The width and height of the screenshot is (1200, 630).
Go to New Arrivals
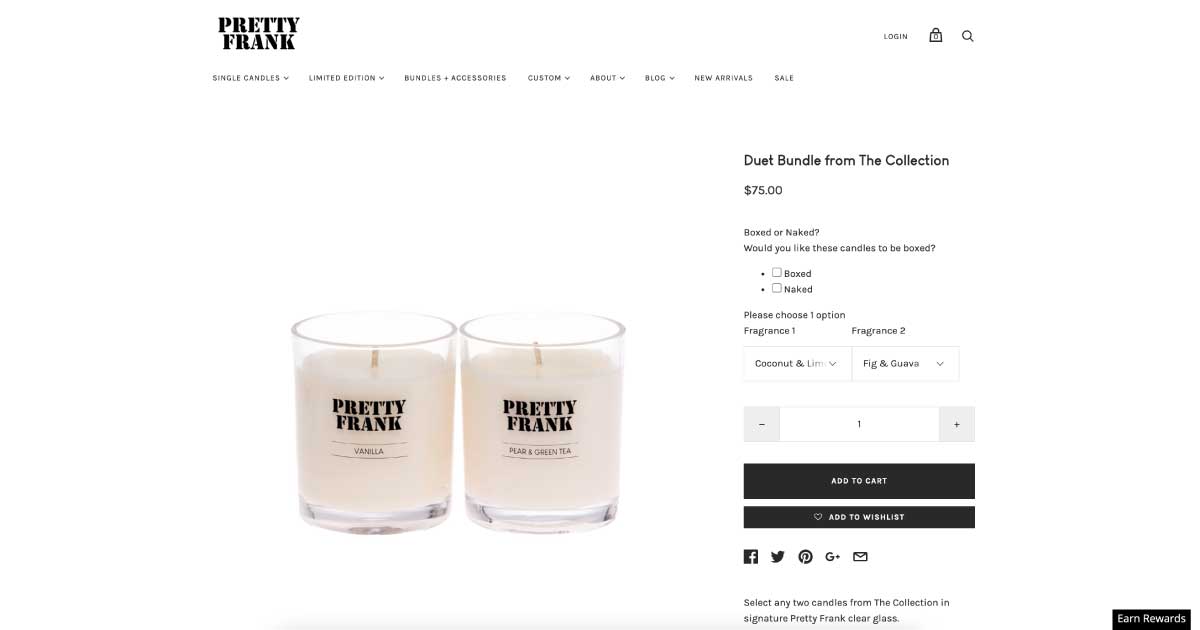723,78
